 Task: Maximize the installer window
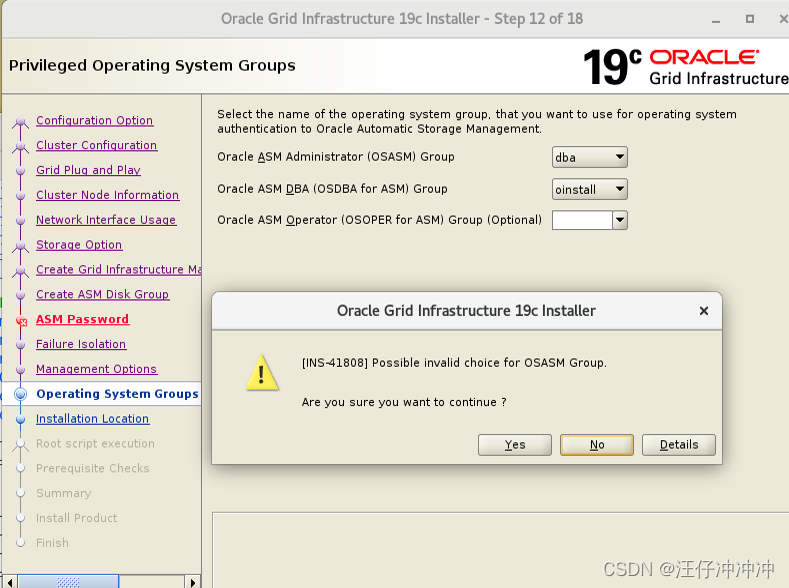click(x=750, y=19)
